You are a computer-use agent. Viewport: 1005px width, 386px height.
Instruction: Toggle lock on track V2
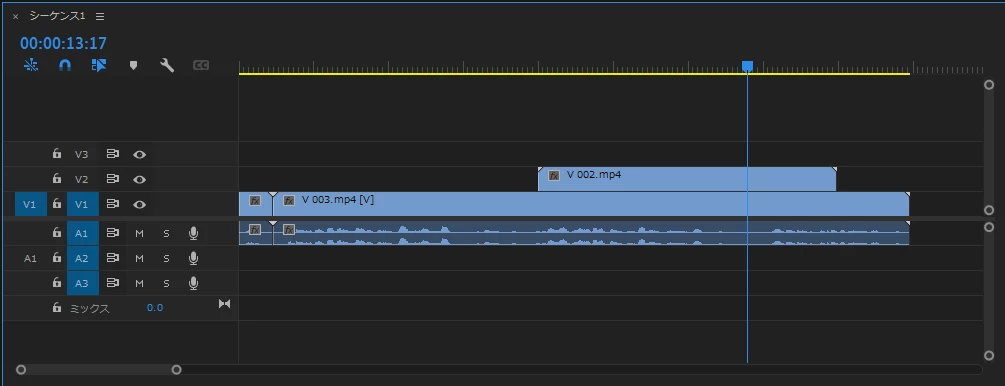point(57,179)
